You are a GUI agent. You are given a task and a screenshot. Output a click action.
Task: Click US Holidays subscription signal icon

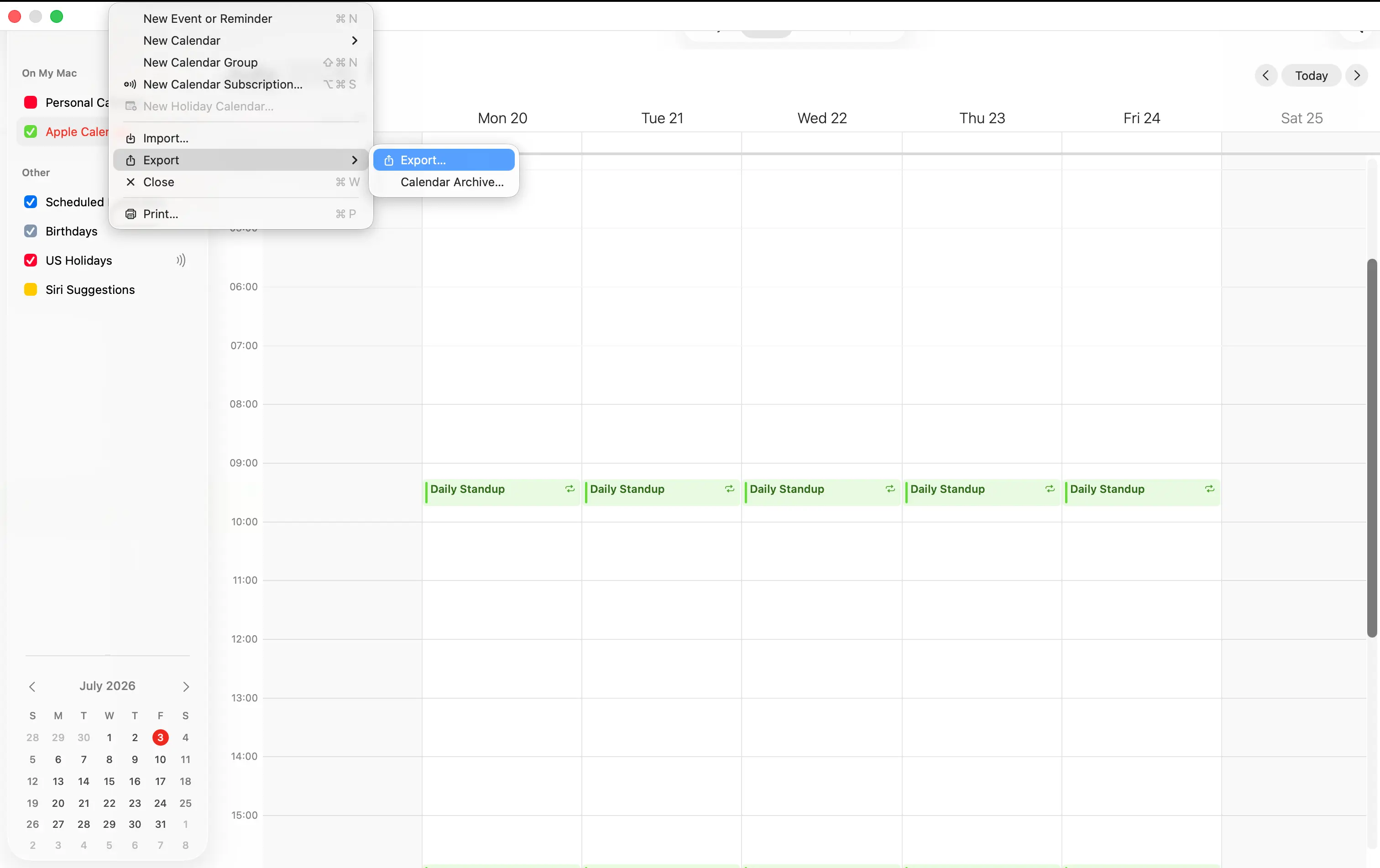click(x=181, y=261)
